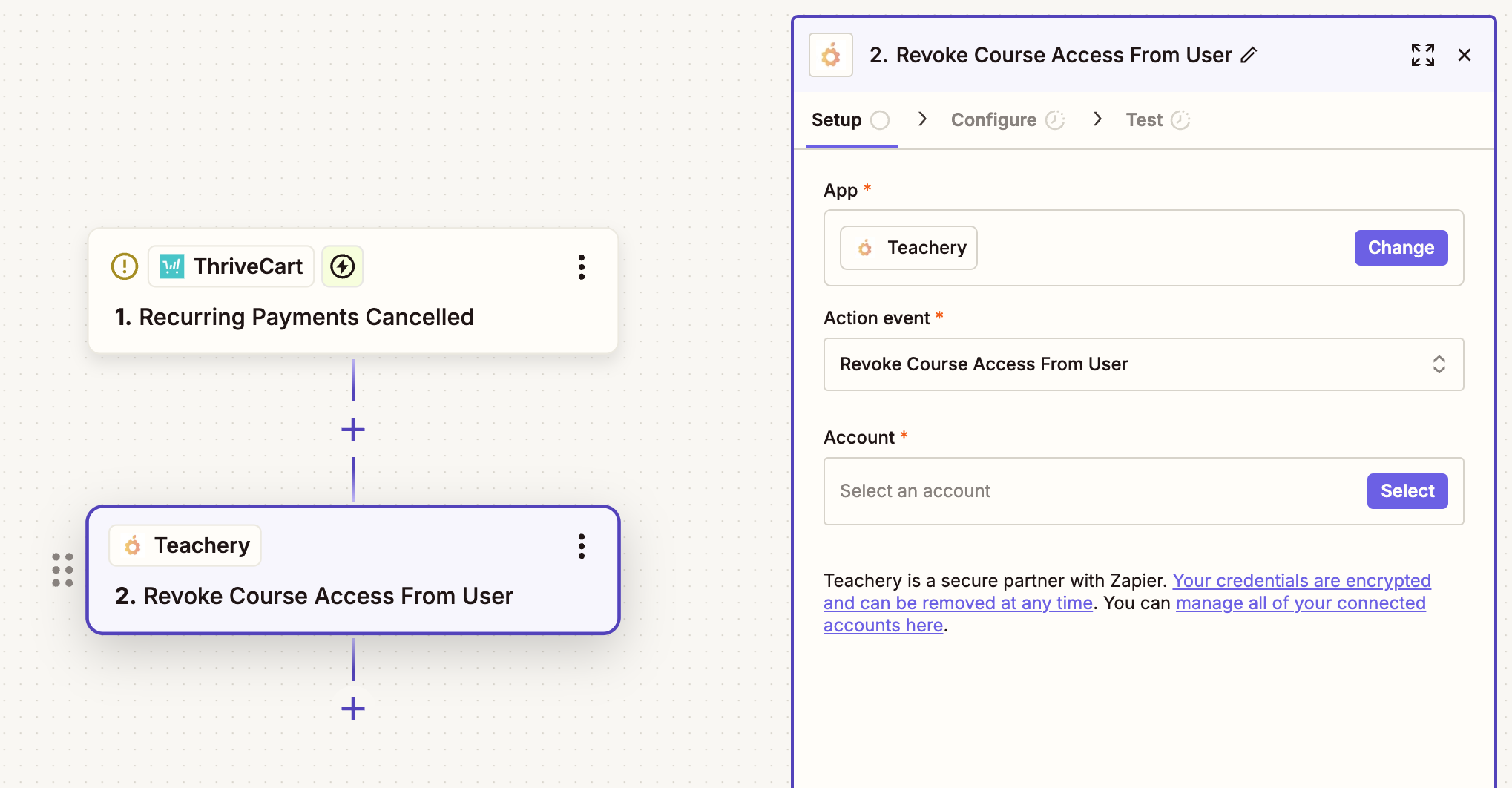Open Teachery step three-dot menu
The image size is (1512, 788).
(x=582, y=546)
